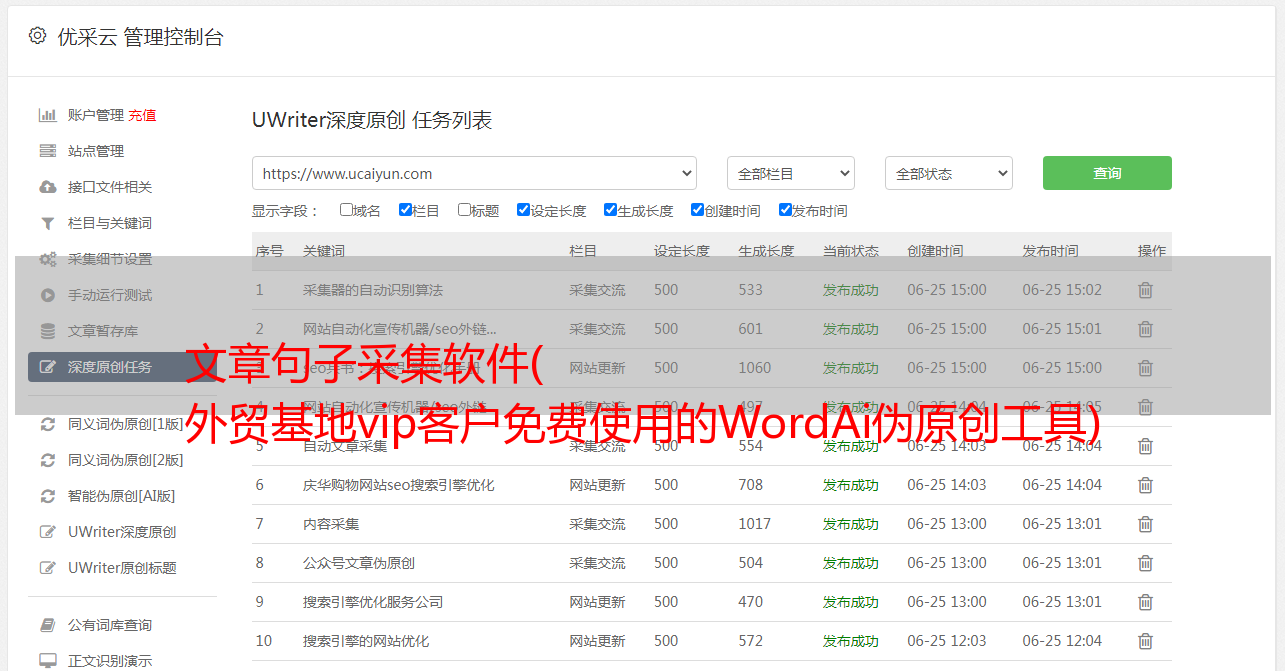Open the site URL dropdown
Image resolution: width=1285 pixels, height=671 pixels.
click(x=474, y=173)
